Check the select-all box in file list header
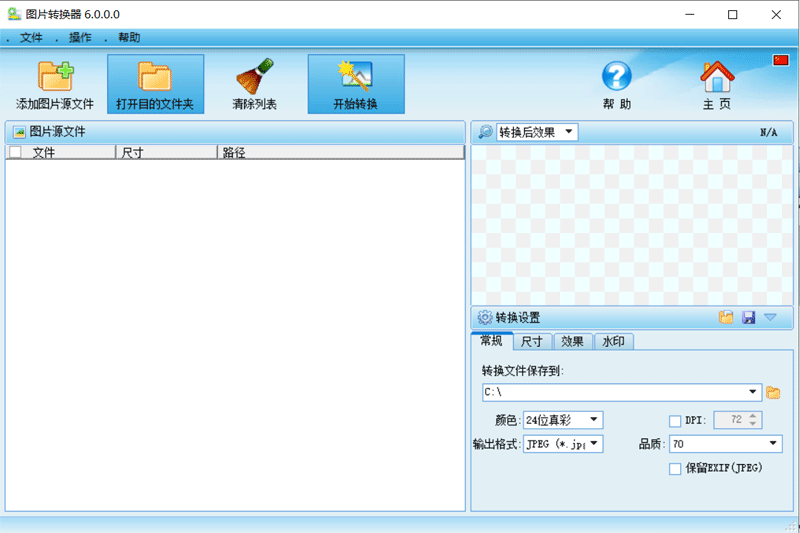 coord(15,153)
